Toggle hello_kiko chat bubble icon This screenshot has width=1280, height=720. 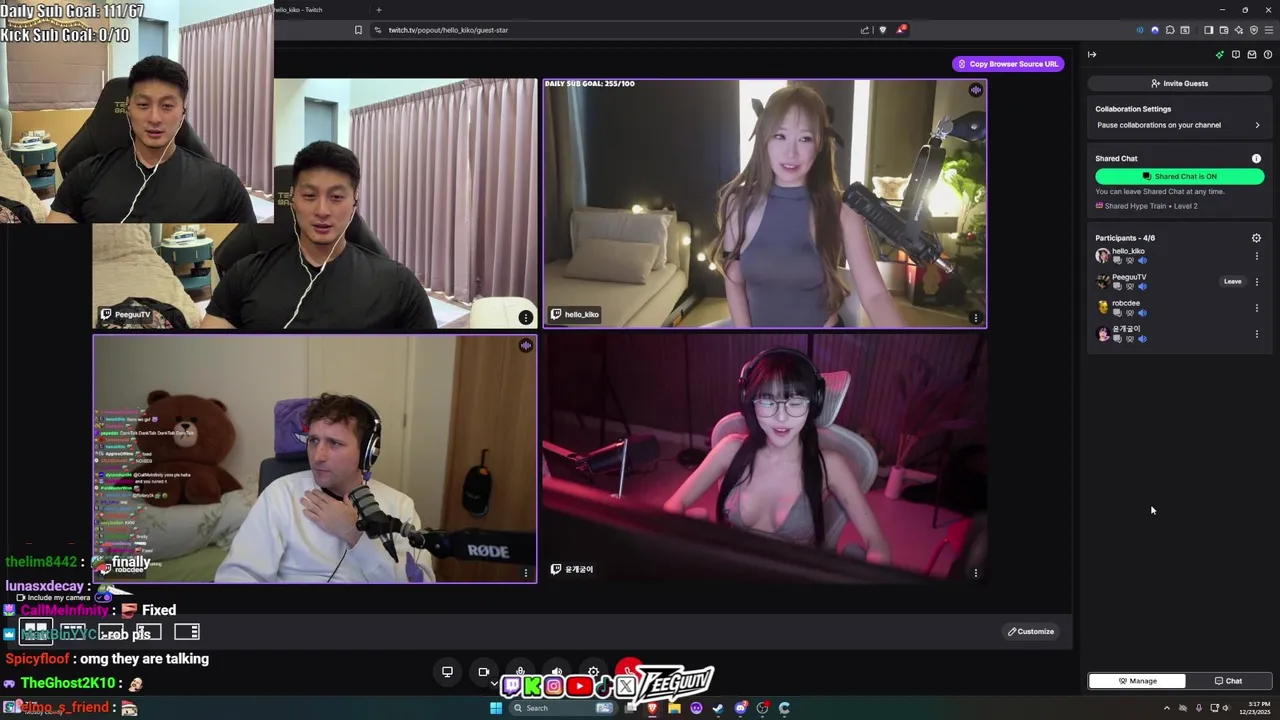click(x=1117, y=261)
